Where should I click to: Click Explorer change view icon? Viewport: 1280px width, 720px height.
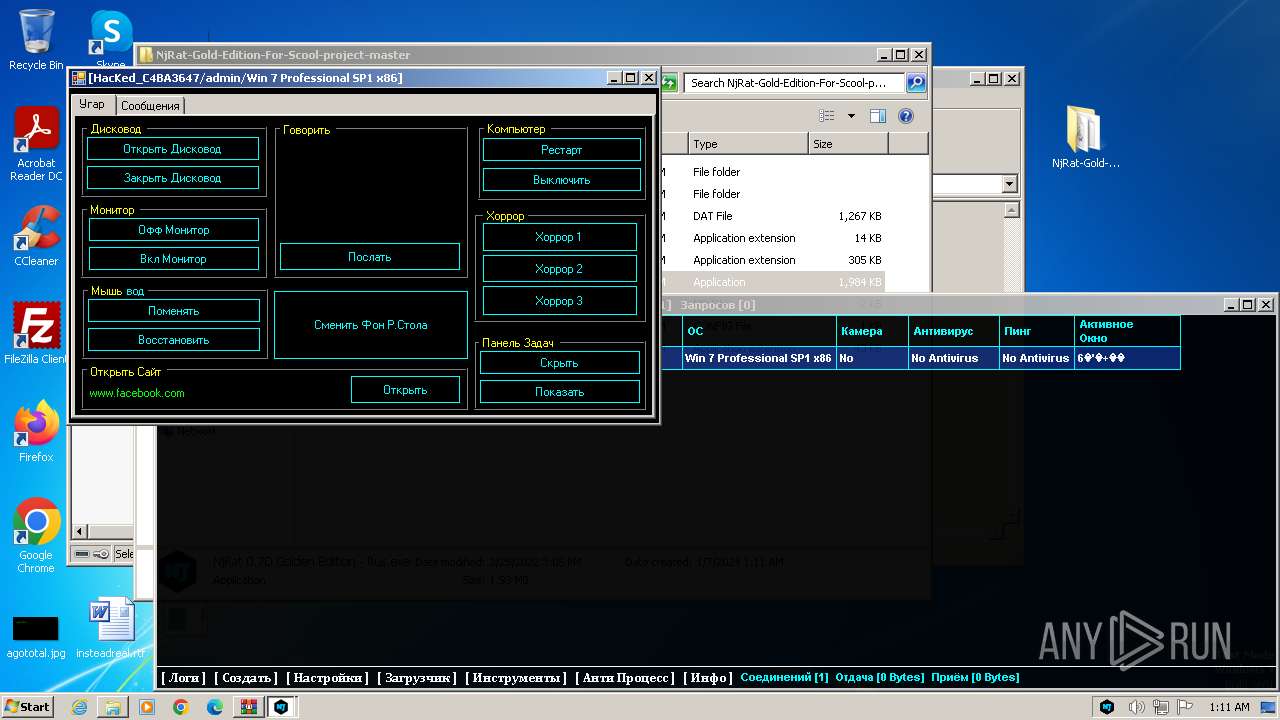(x=829, y=116)
